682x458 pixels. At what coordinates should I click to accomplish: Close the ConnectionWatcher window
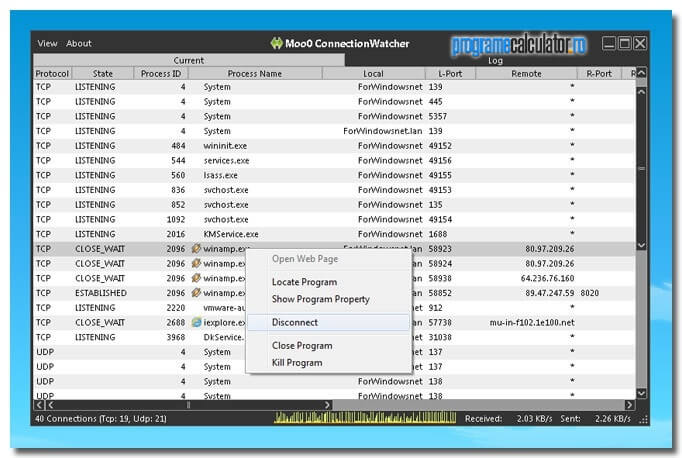(640, 43)
